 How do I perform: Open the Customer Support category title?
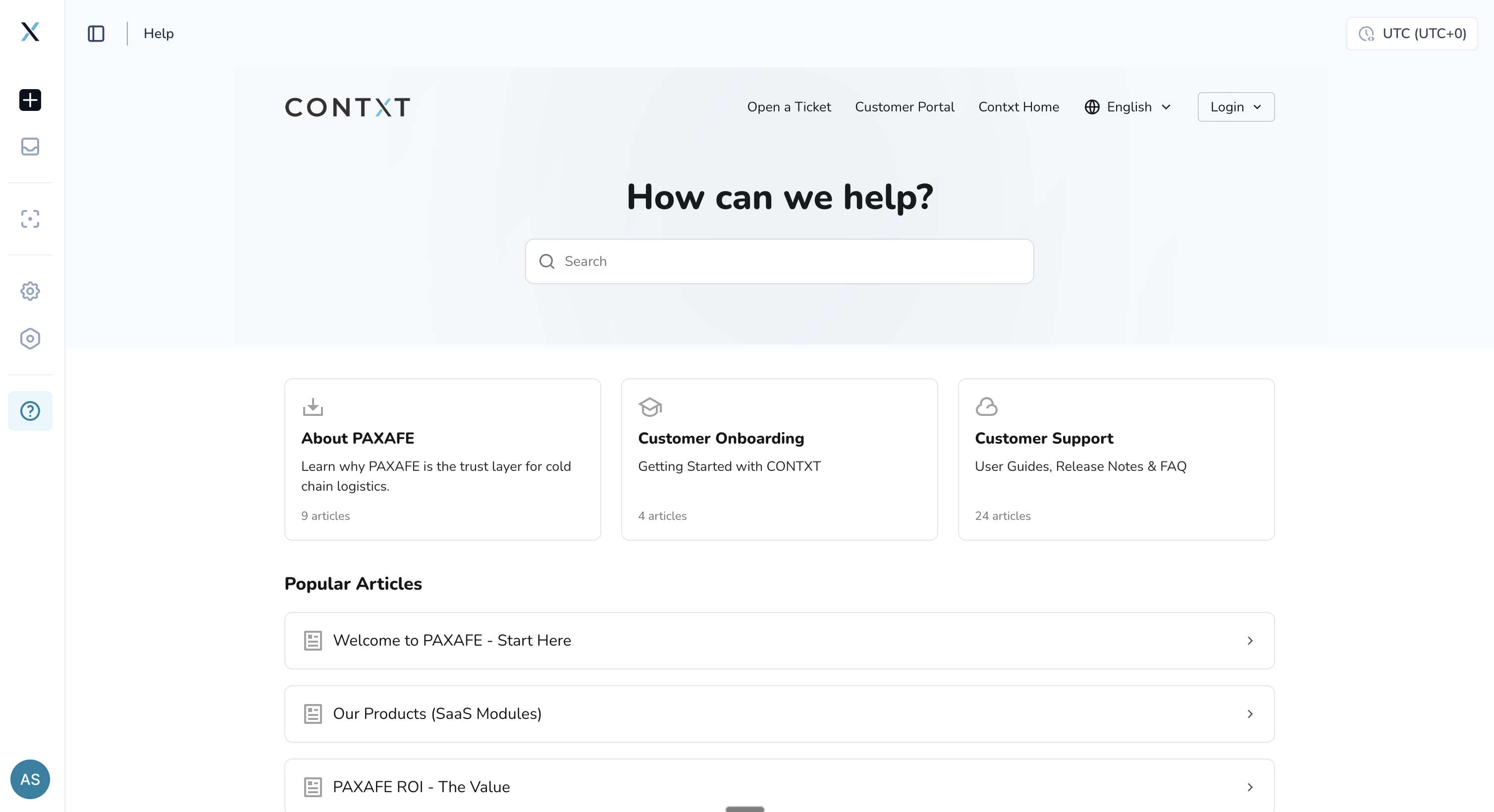(x=1044, y=439)
